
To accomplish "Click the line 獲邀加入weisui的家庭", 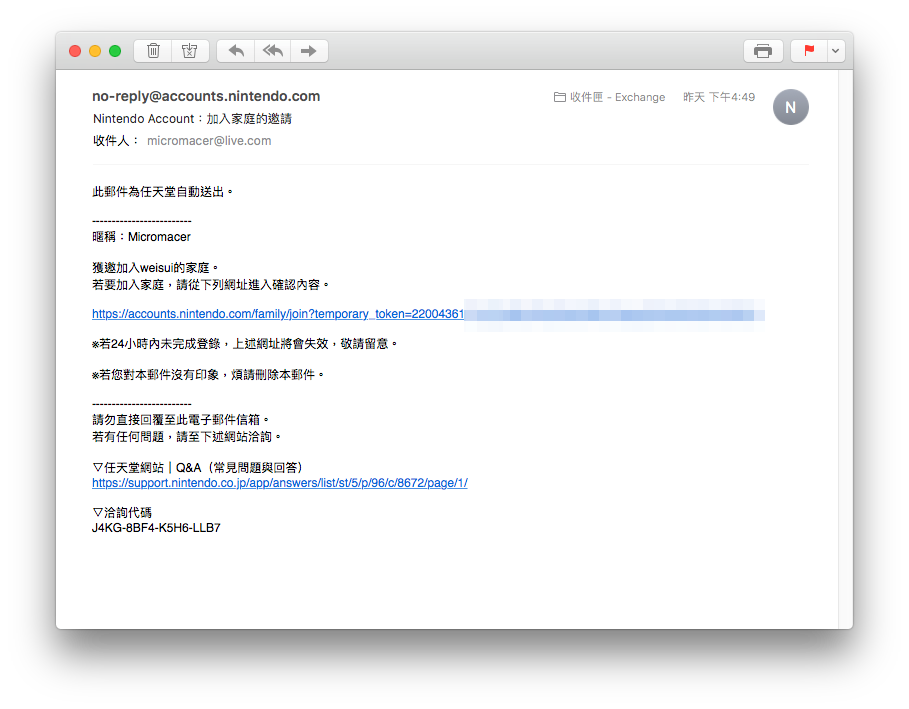I will pyautogui.click(x=155, y=268).
